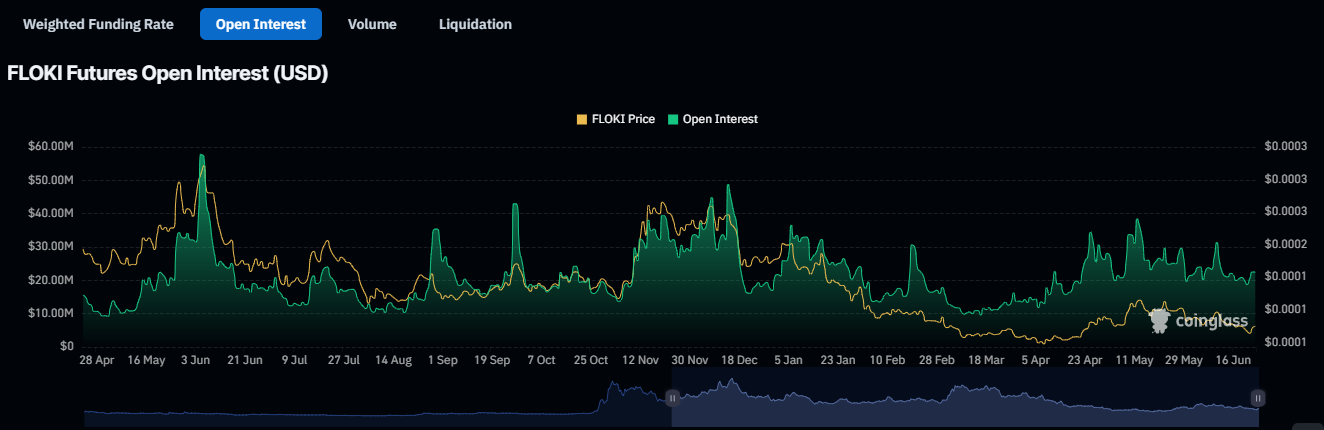Click the open interest spike near 18 Dec
This screenshot has width=1324, height=430.
coord(728,186)
